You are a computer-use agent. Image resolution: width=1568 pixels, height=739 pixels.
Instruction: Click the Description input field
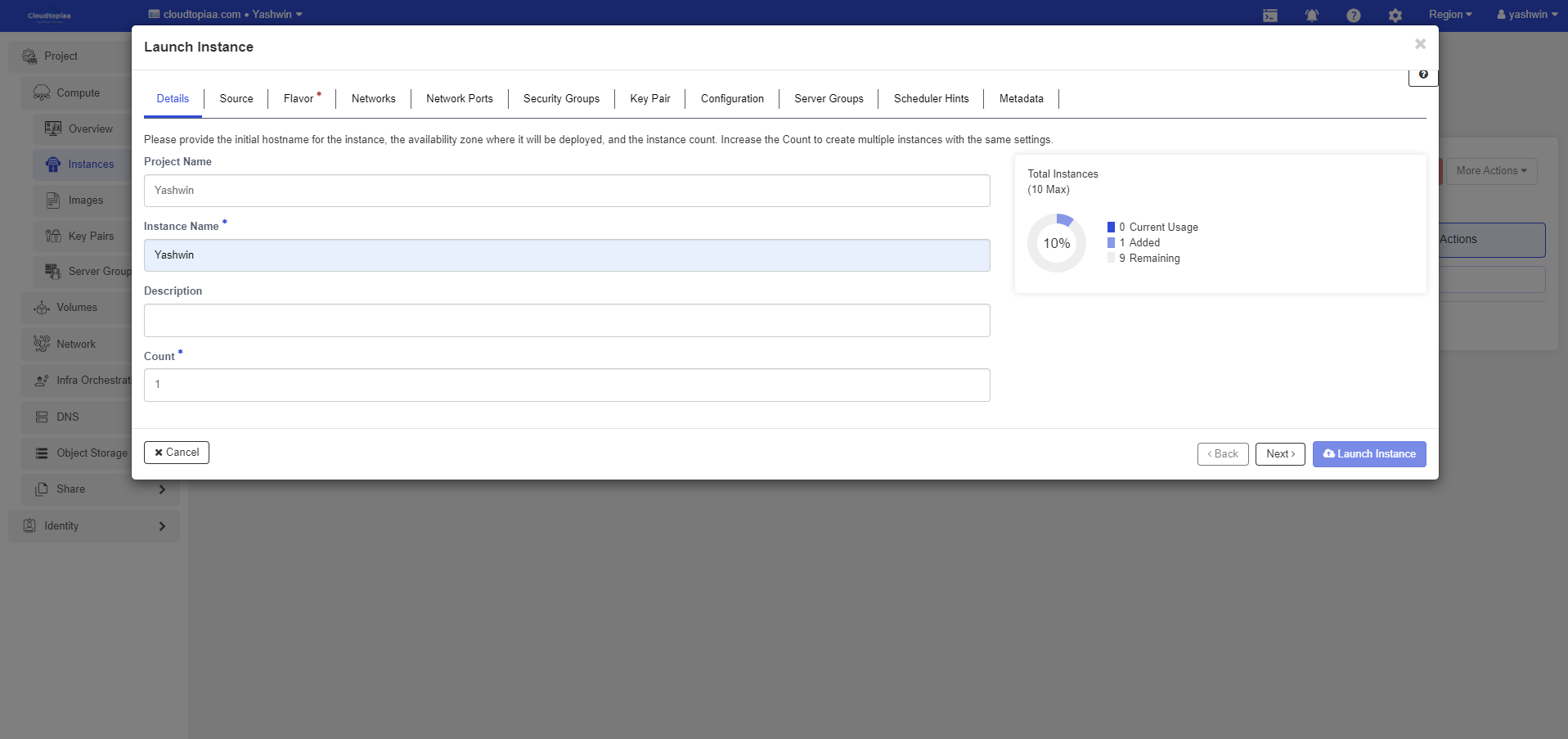coord(566,321)
